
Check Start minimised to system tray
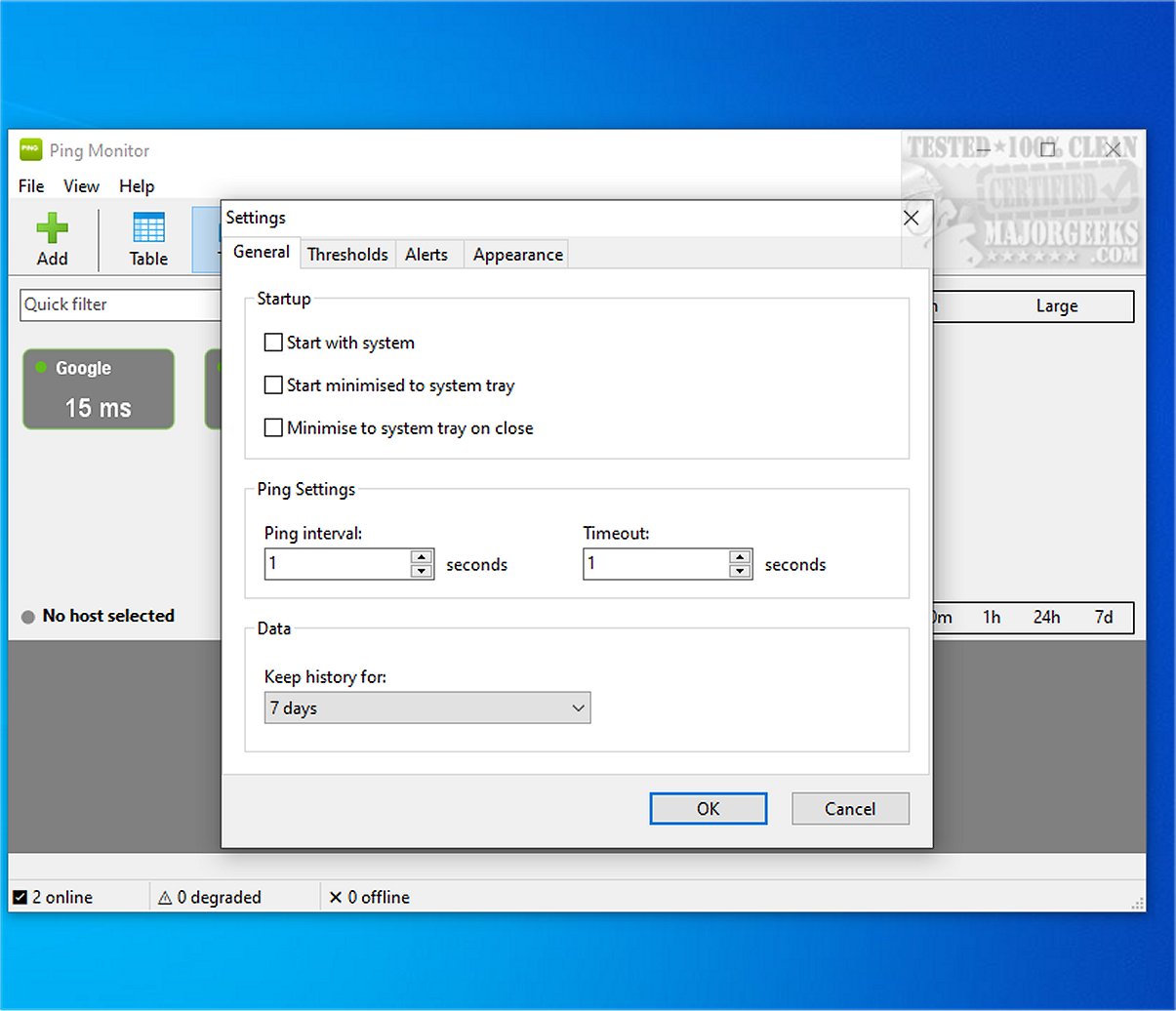tap(273, 385)
